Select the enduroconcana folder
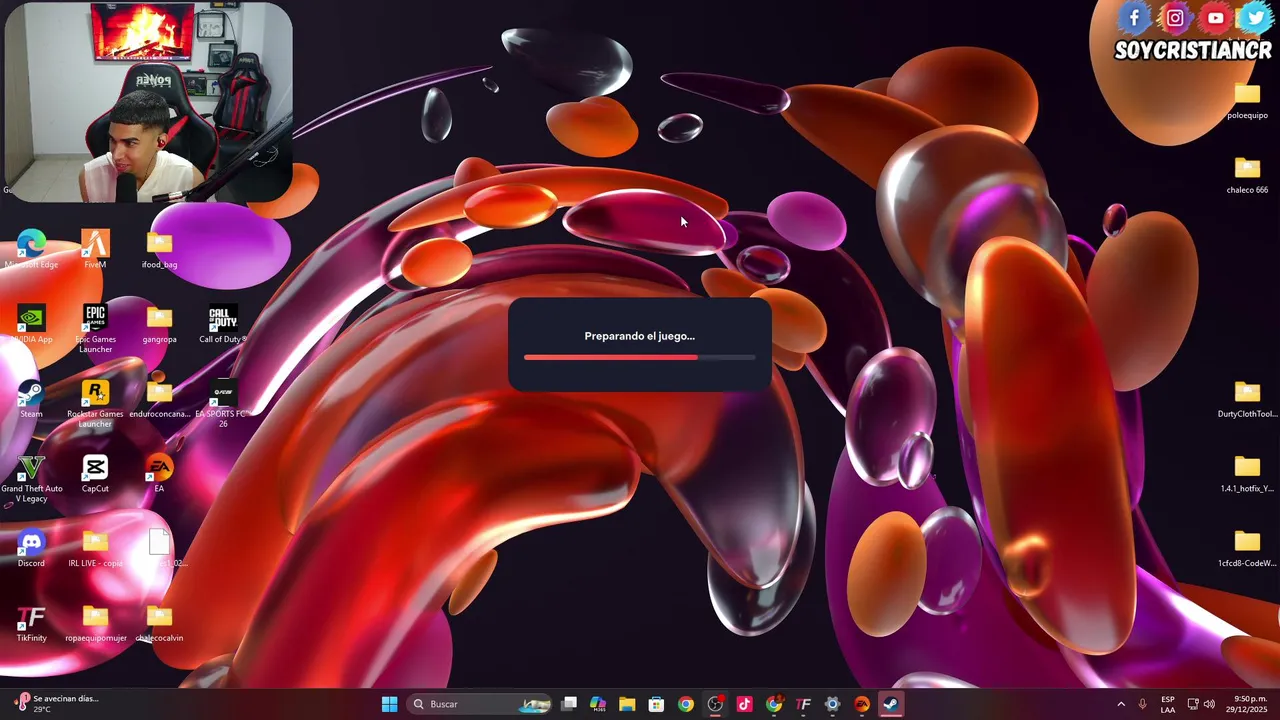 [159, 398]
